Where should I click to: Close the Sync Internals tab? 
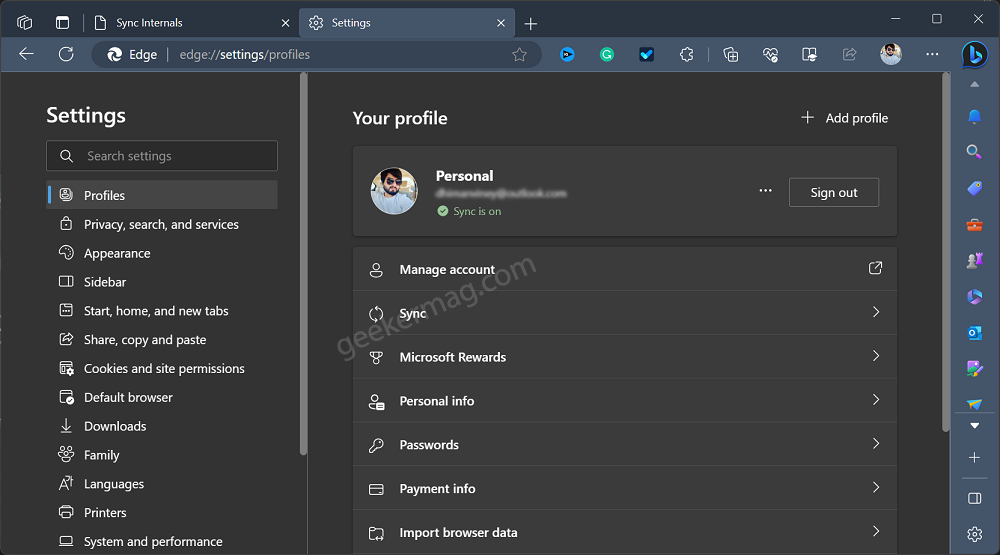click(285, 23)
